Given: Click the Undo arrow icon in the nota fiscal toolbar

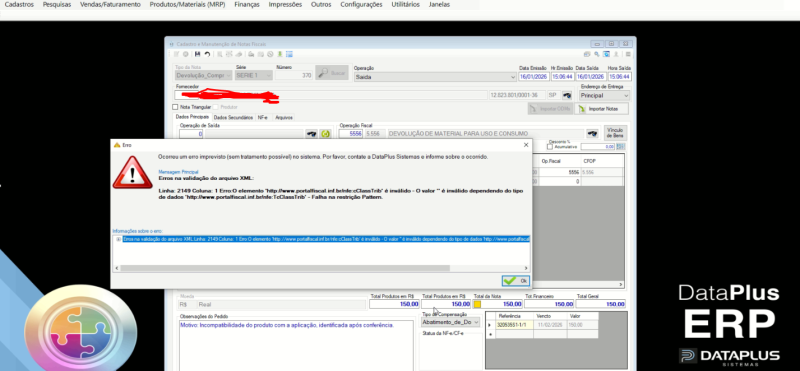Looking at the screenshot, I should tap(207, 54).
